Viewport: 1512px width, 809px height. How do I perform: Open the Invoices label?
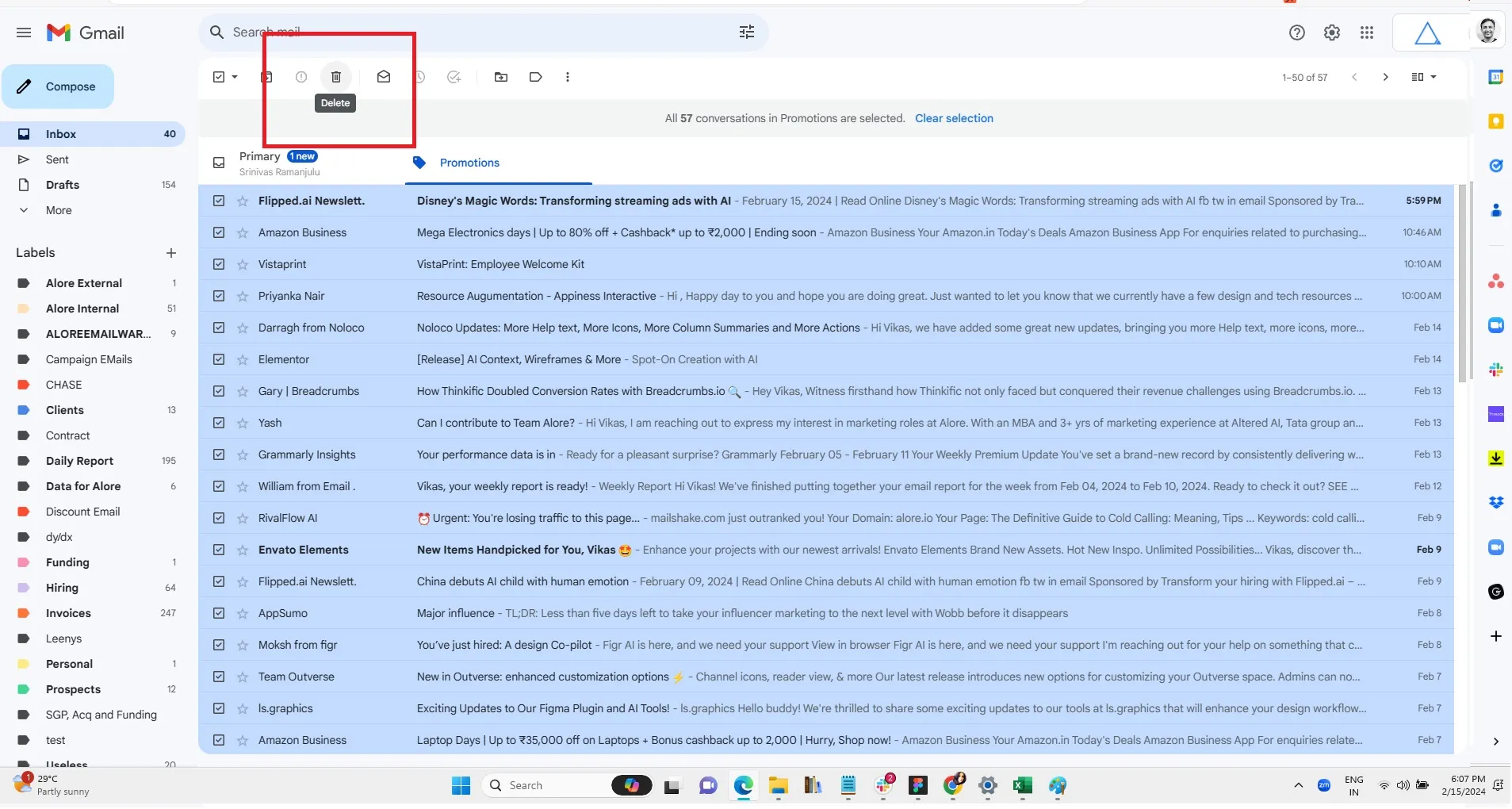(93, 613)
